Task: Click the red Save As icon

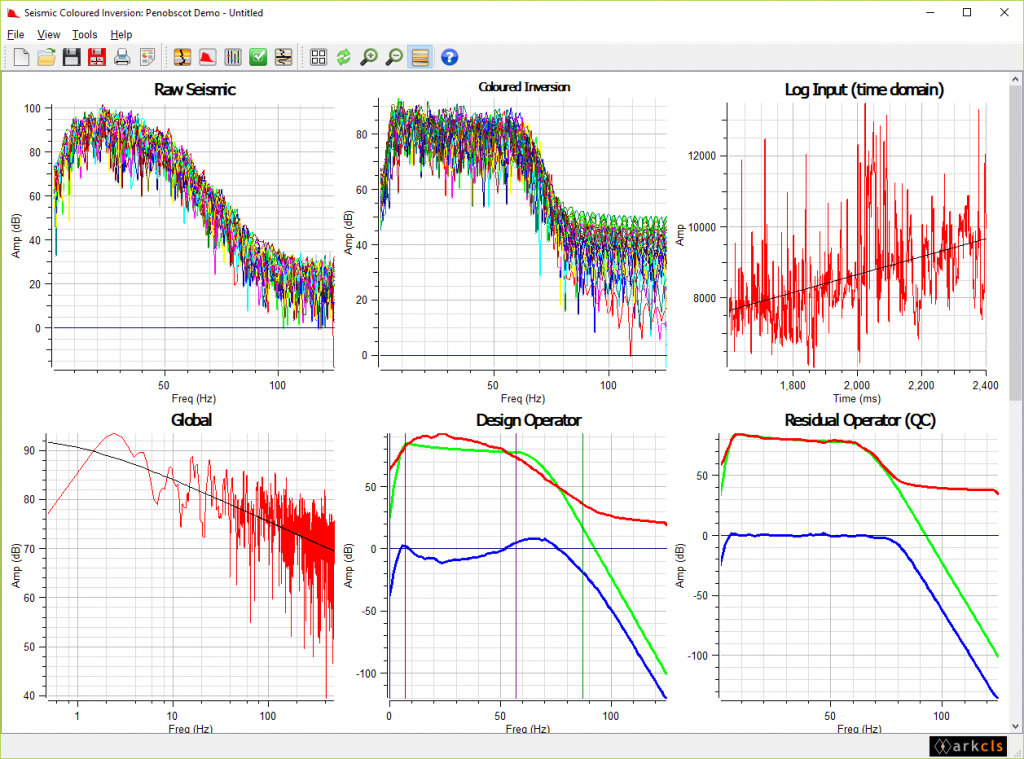Action: [96, 57]
